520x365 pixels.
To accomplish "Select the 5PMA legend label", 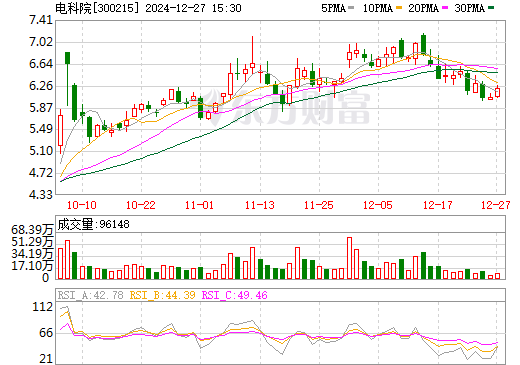I will coord(333,8).
